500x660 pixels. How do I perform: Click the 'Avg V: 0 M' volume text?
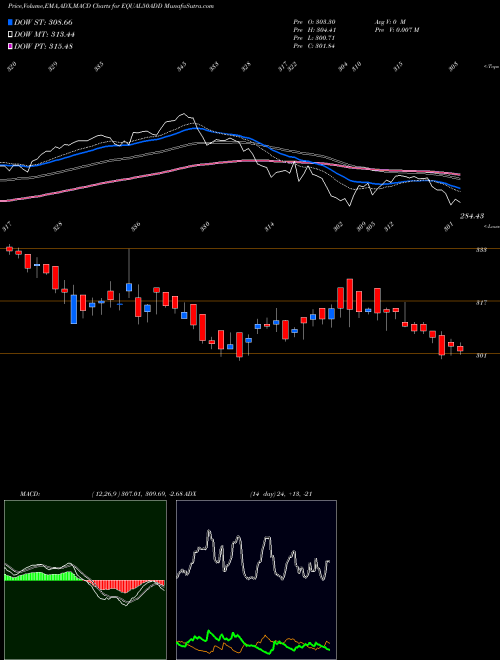coord(390,22)
